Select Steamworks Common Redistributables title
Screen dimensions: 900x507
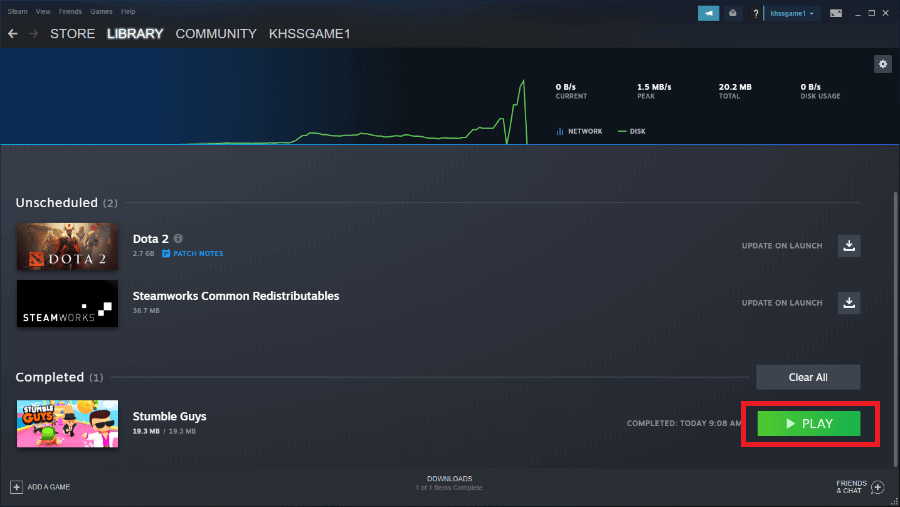[x=236, y=296]
